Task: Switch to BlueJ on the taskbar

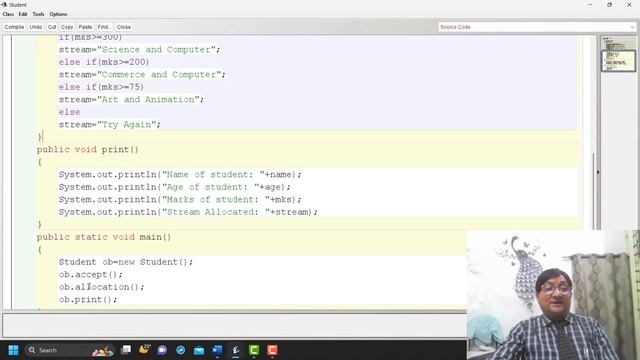Action: pos(236,350)
